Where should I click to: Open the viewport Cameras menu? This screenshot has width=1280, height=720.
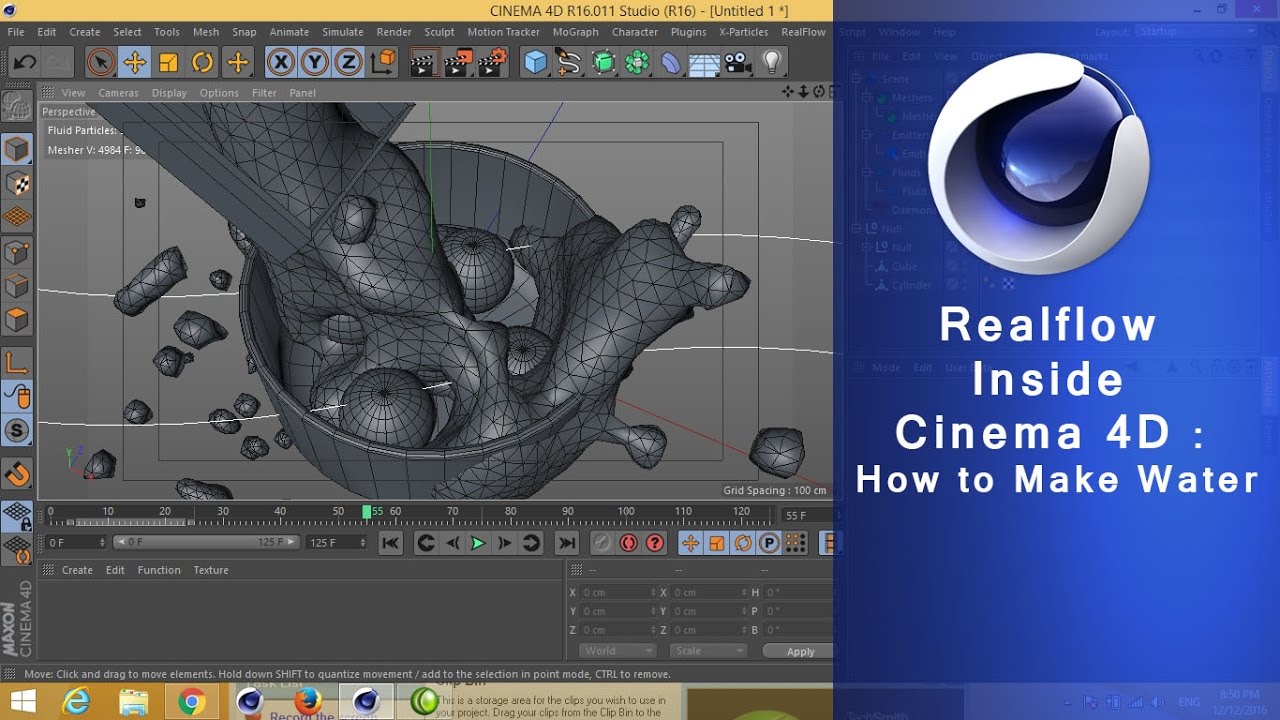click(x=118, y=93)
